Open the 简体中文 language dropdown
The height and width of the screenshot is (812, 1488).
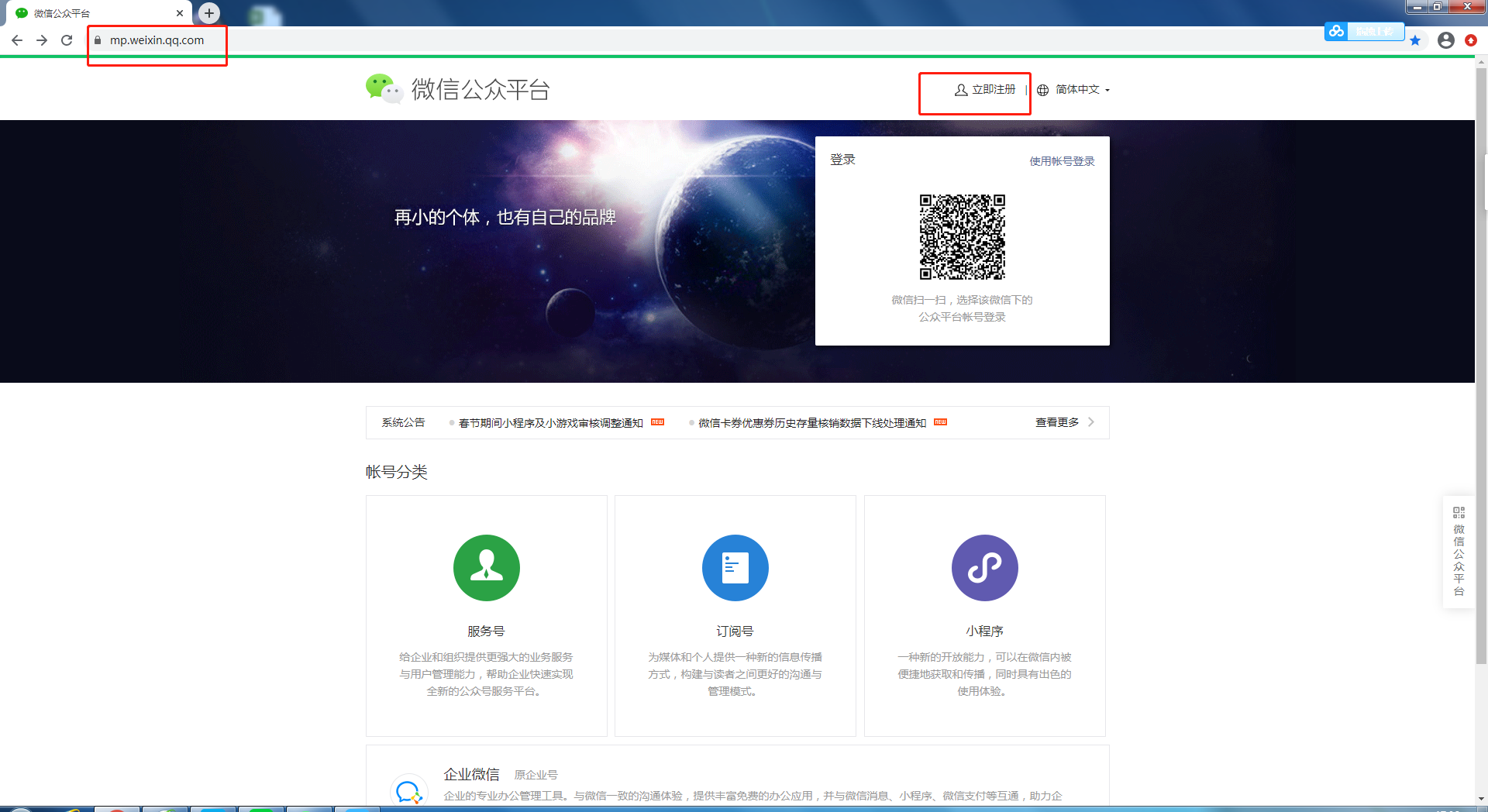click(x=1083, y=90)
